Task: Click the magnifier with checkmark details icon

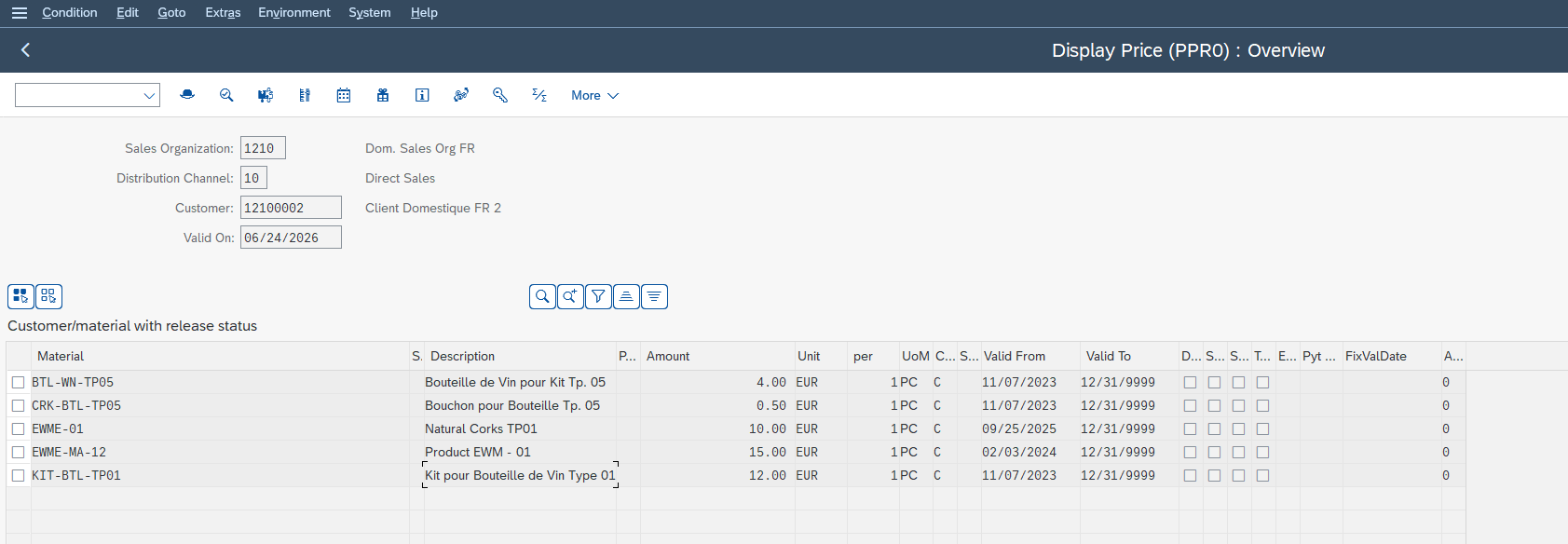Action: point(226,95)
